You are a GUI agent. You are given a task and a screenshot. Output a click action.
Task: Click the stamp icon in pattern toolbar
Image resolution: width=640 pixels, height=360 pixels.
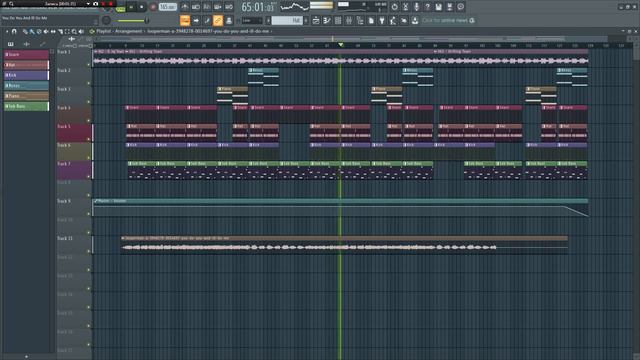(x=229, y=20)
